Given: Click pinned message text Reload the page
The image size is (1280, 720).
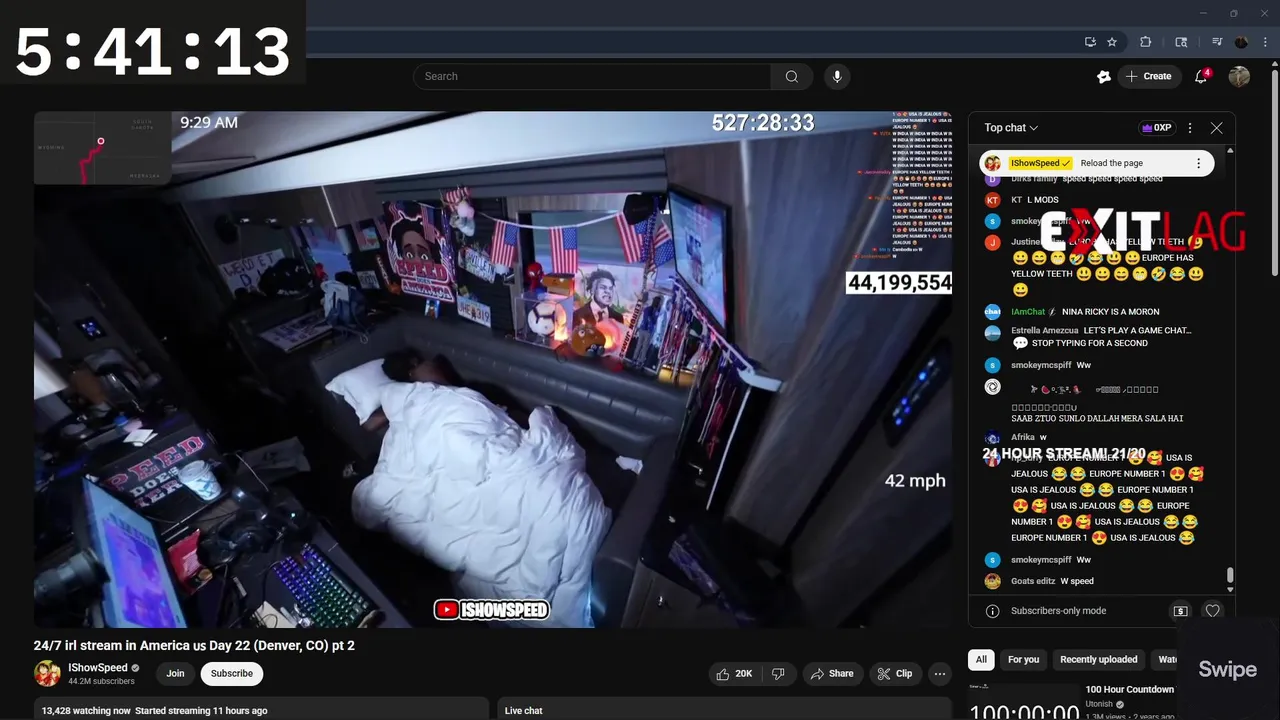Looking at the screenshot, I should click(x=1111, y=163).
